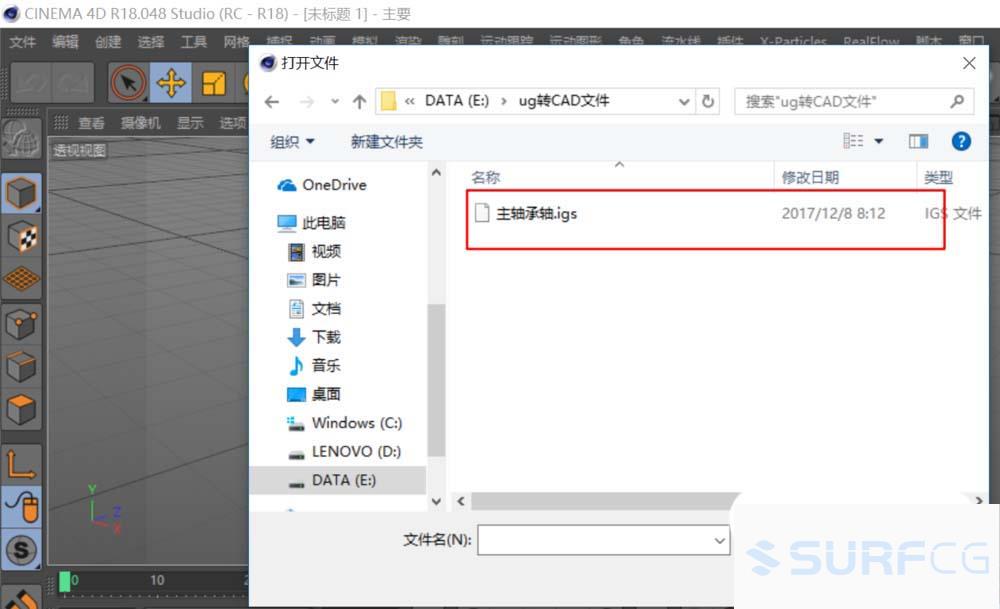Select OneDrive in navigation pane
1000x609 pixels.
click(322, 185)
